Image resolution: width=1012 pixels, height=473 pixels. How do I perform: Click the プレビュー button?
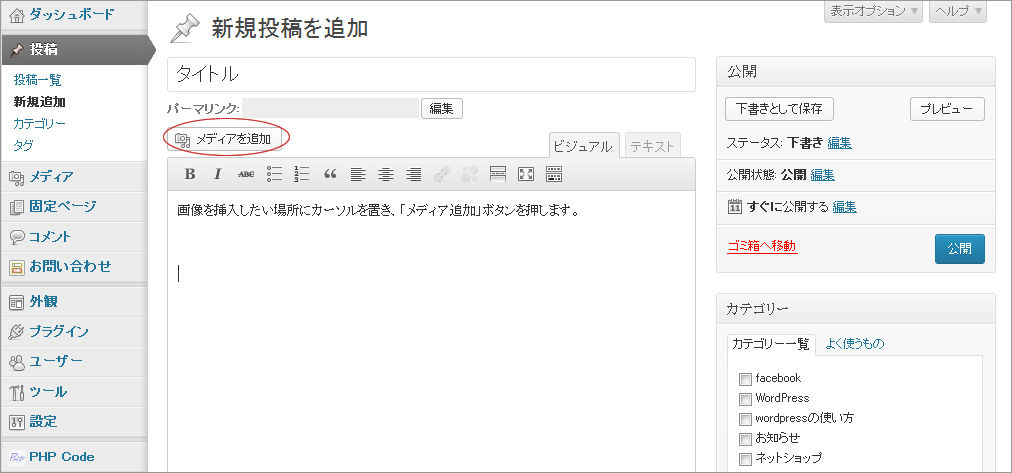click(947, 109)
